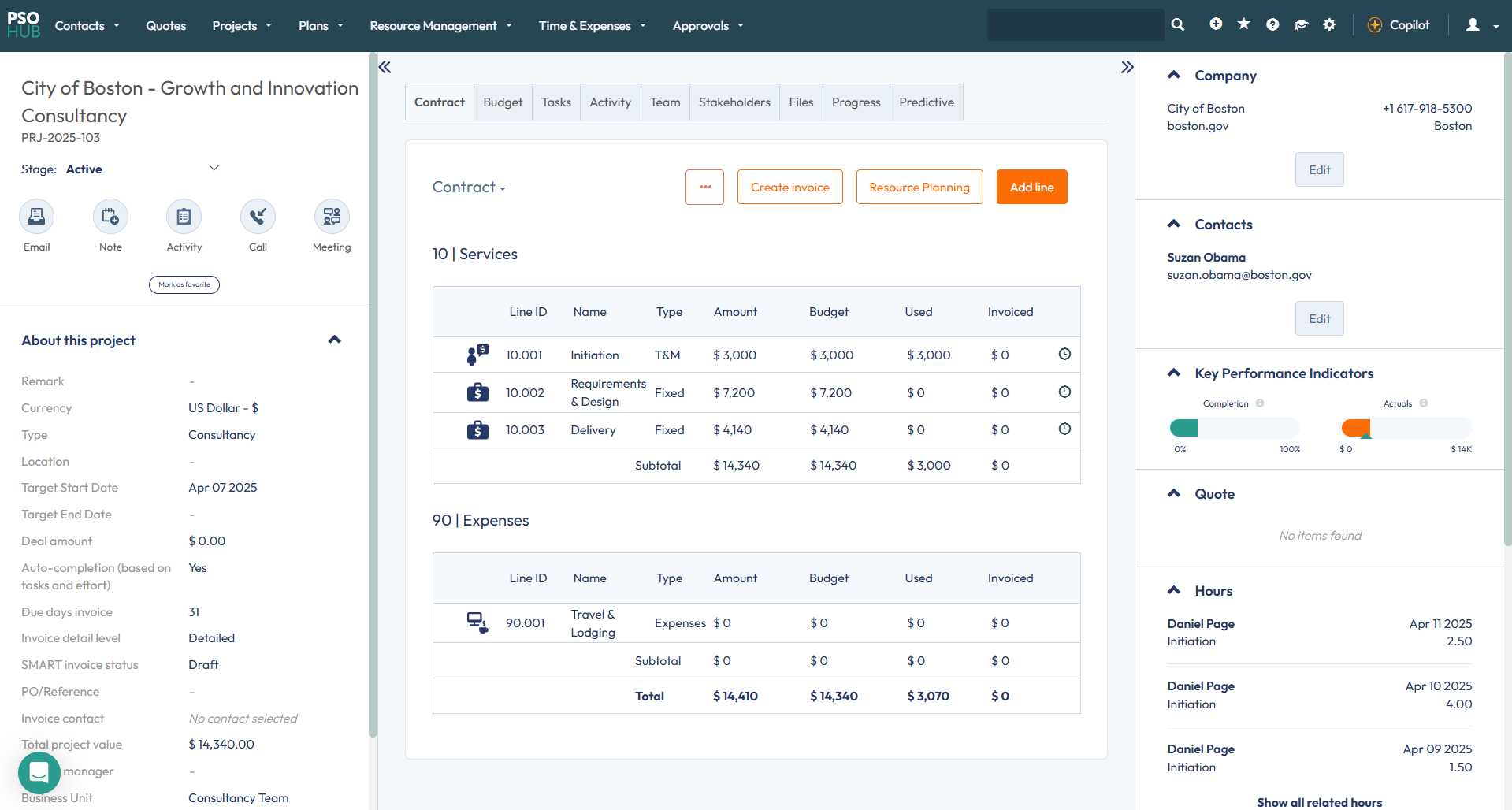Log a Call using the phone icon
This screenshot has width=1512, height=810.
point(258,217)
